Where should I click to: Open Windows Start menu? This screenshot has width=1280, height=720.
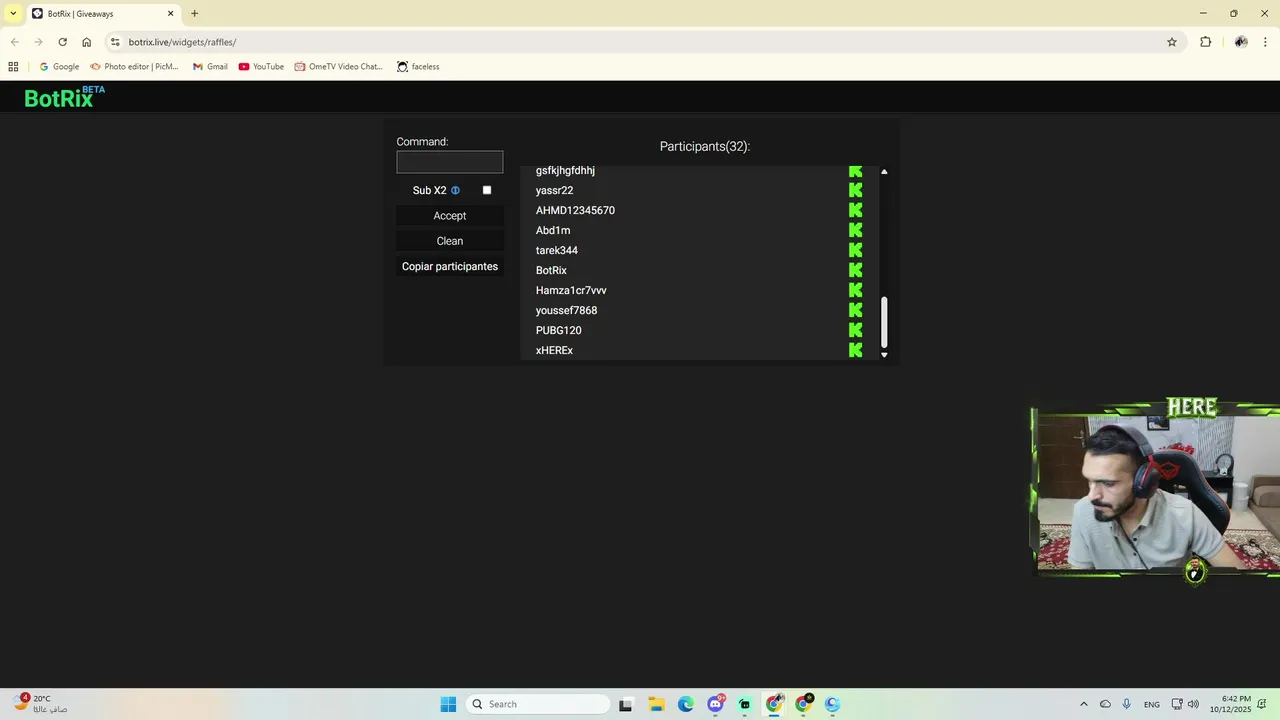448,704
